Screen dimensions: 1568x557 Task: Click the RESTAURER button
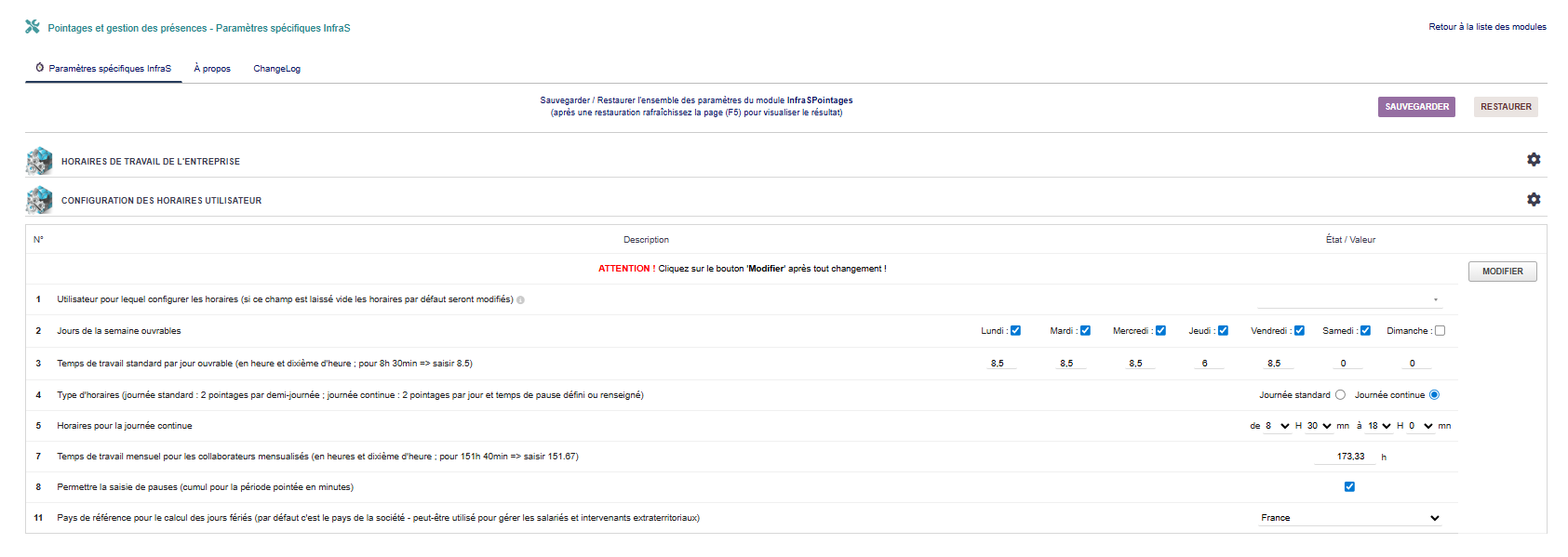tap(1506, 107)
